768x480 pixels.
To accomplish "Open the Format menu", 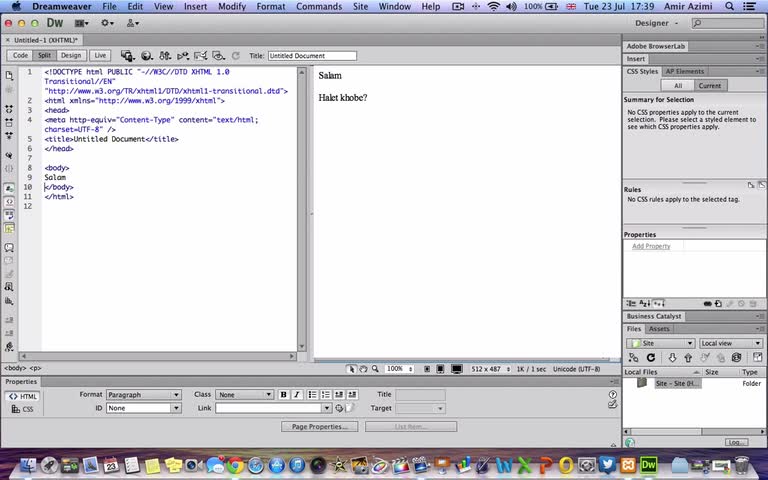I will [270, 6].
